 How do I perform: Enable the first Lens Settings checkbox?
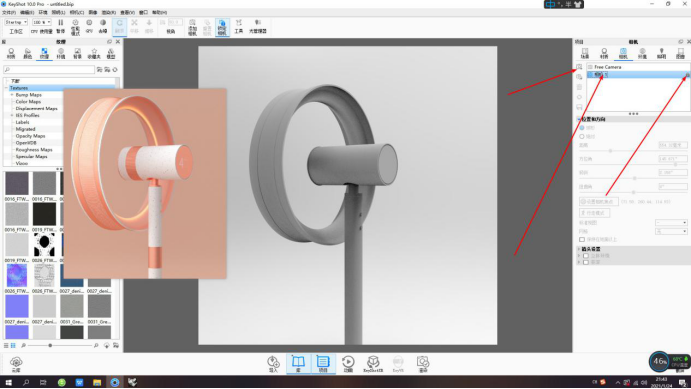(586, 256)
